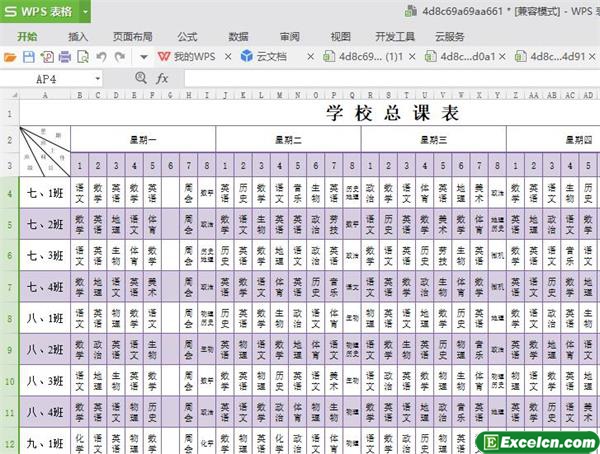Click the 周会 cell in the 七、1班 row

(189, 193)
